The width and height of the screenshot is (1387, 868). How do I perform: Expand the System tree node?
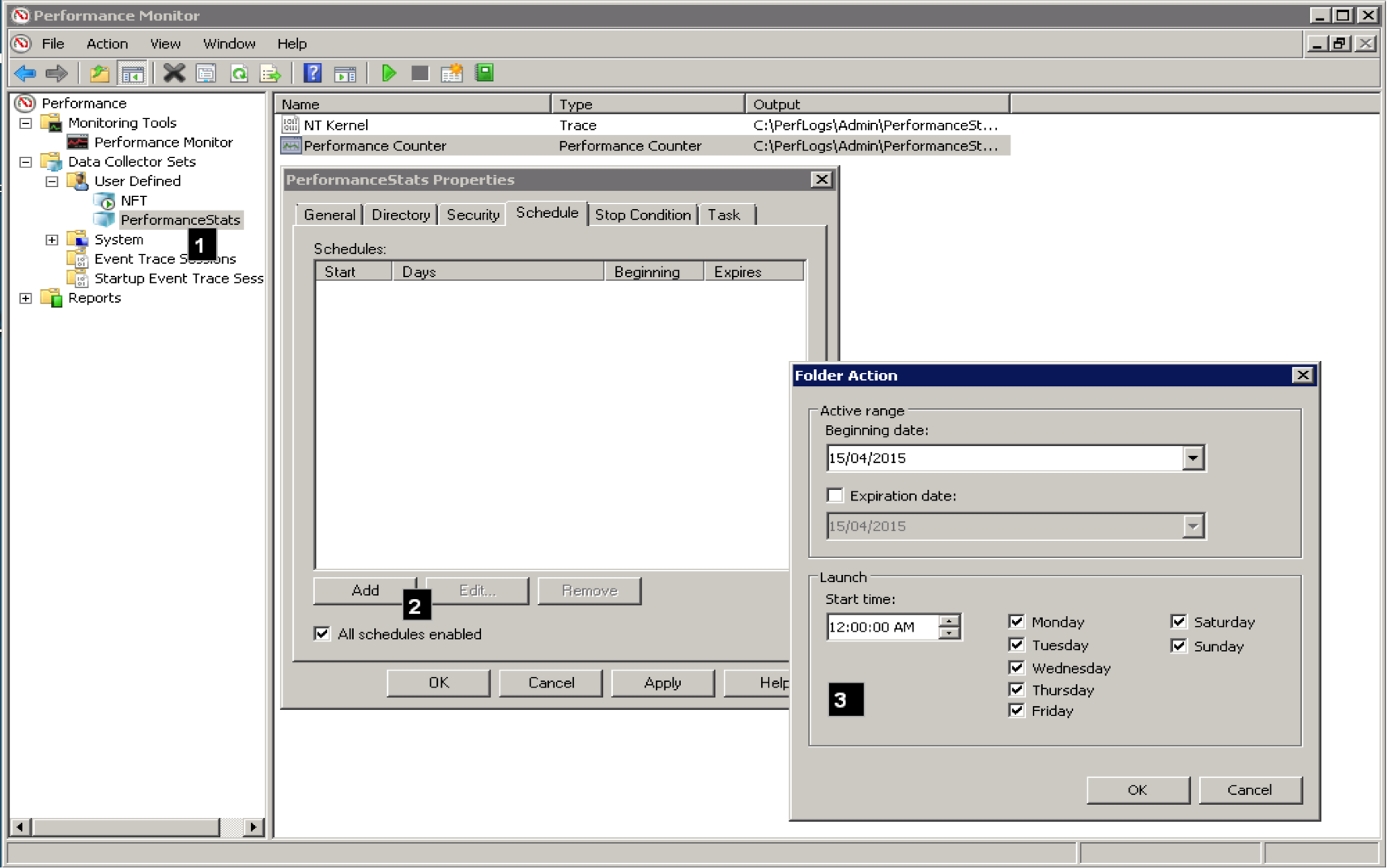(52, 240)
